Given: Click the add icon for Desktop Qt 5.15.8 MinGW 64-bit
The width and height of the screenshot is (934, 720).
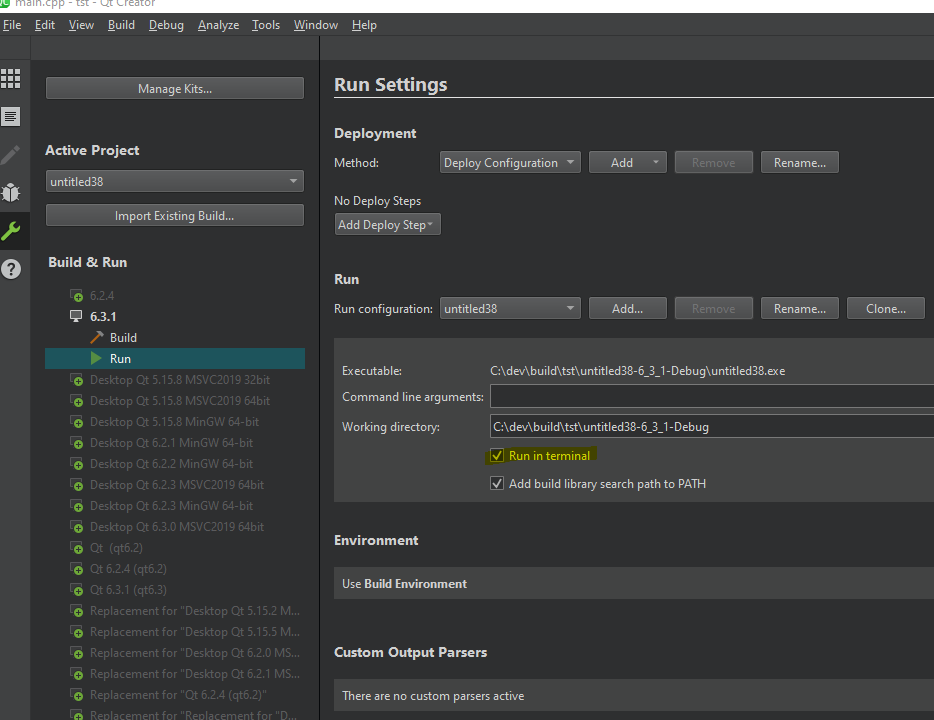Looking at the screenshot, I should [x=76, y=422].
